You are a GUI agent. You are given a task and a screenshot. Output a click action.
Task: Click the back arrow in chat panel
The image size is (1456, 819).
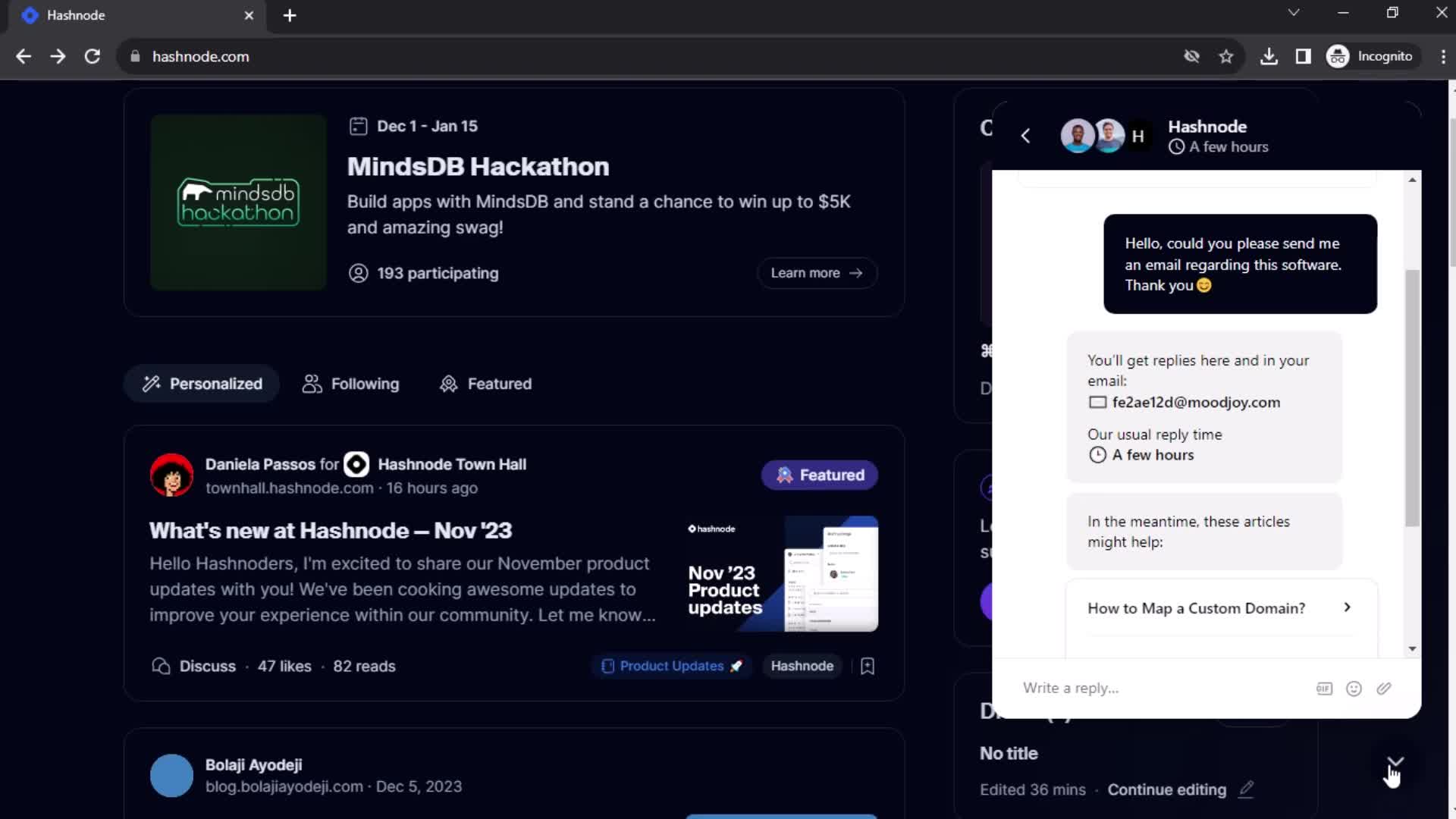(1026, 135)
